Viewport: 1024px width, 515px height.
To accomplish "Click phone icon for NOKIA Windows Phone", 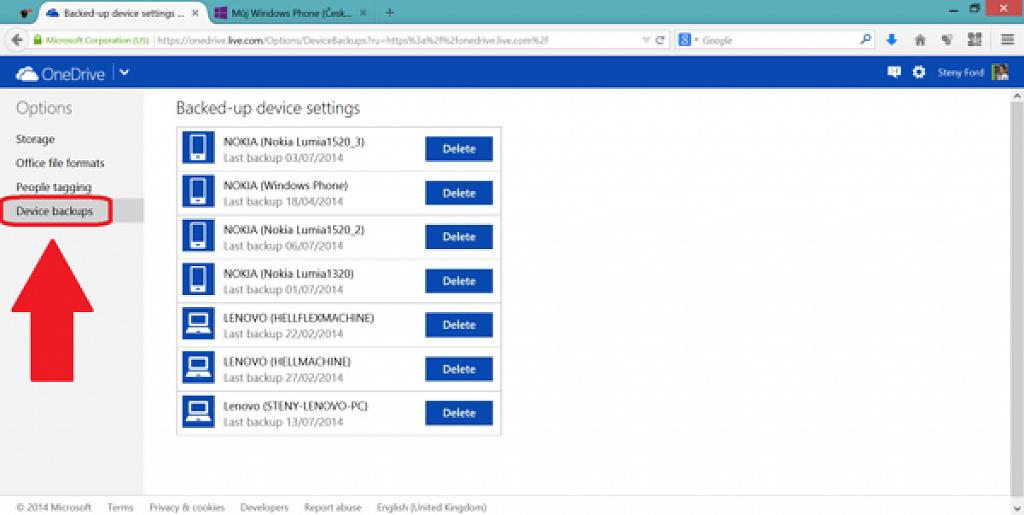I will 199,193.
